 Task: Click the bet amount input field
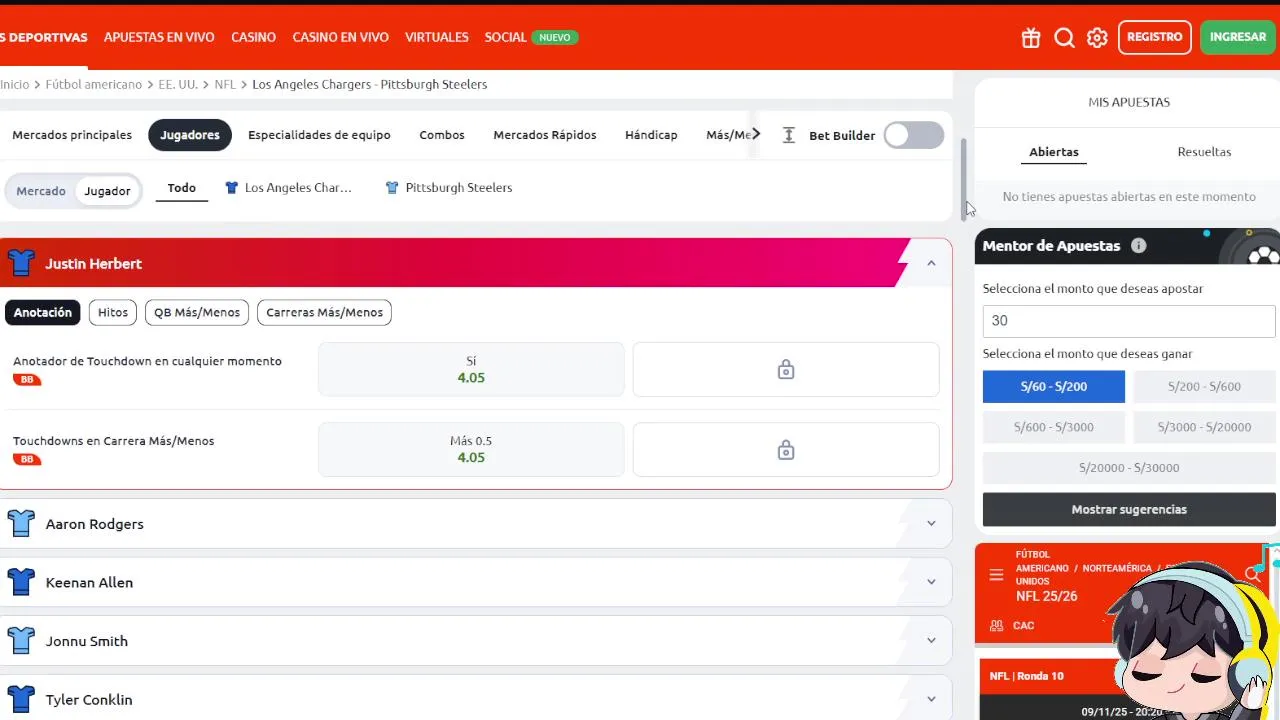click(x=1129, y=321)
